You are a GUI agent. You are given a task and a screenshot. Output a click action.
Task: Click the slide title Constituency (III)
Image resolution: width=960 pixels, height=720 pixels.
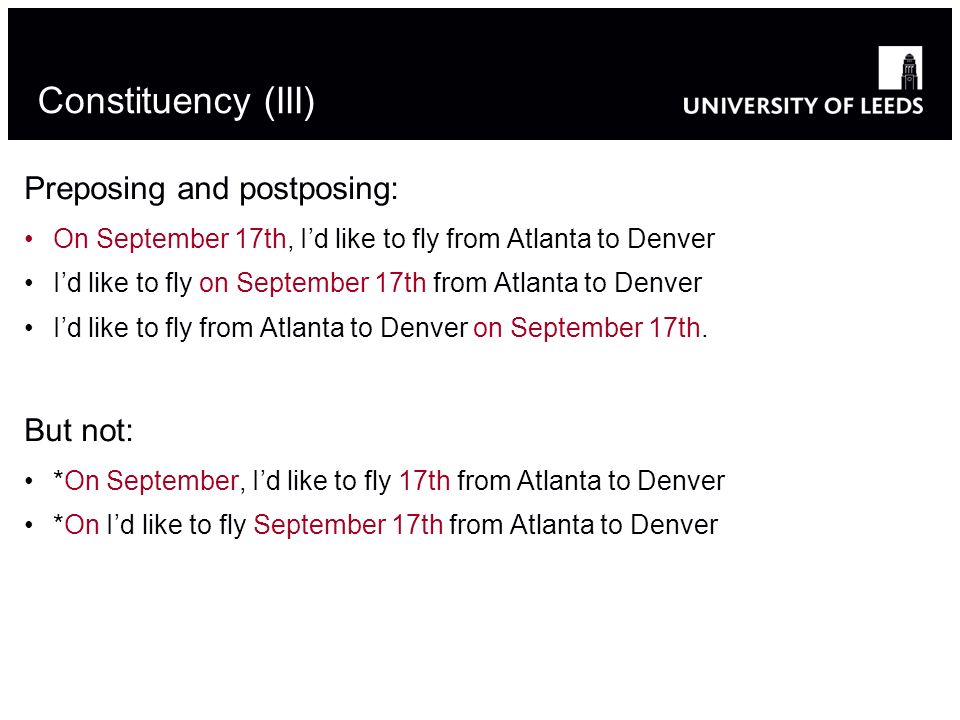[x=176, y=100]
